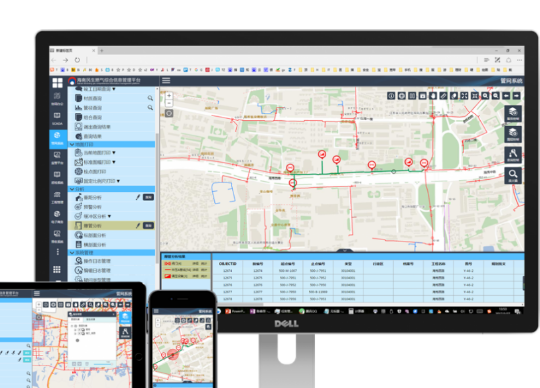
Task: Select 横剖面分析 in the analysis list
Action: point(112,245)
